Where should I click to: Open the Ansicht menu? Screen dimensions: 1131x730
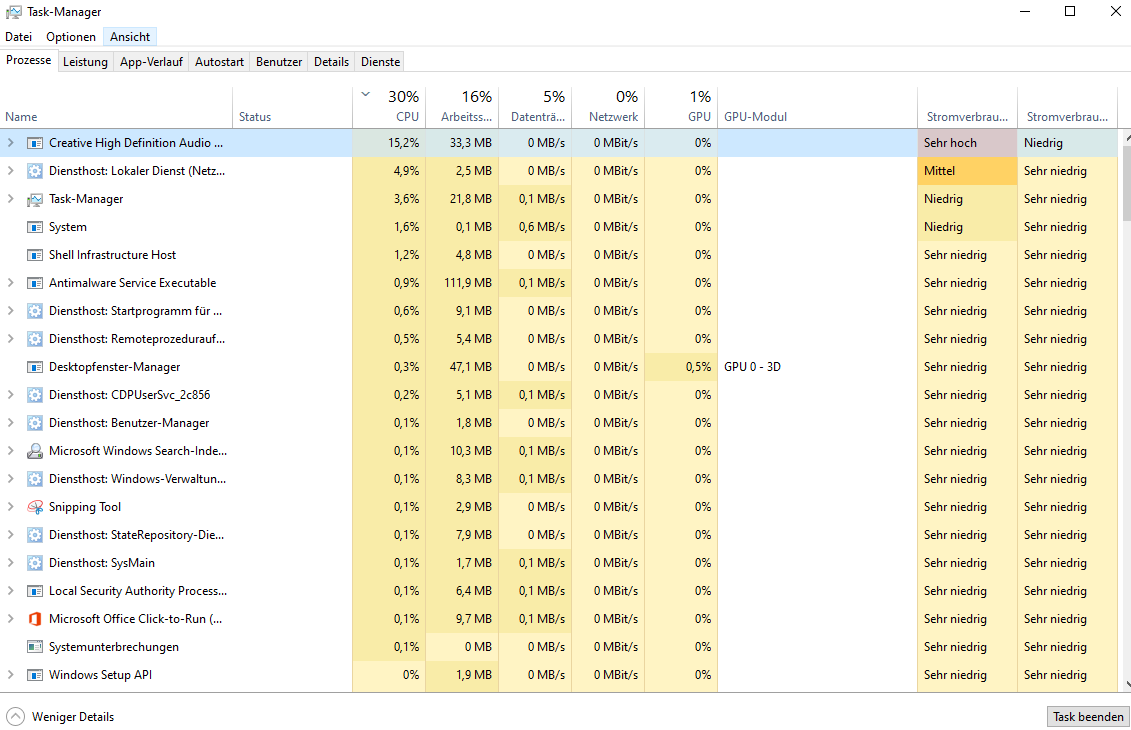pyautogui.click(x=130, y=37)
